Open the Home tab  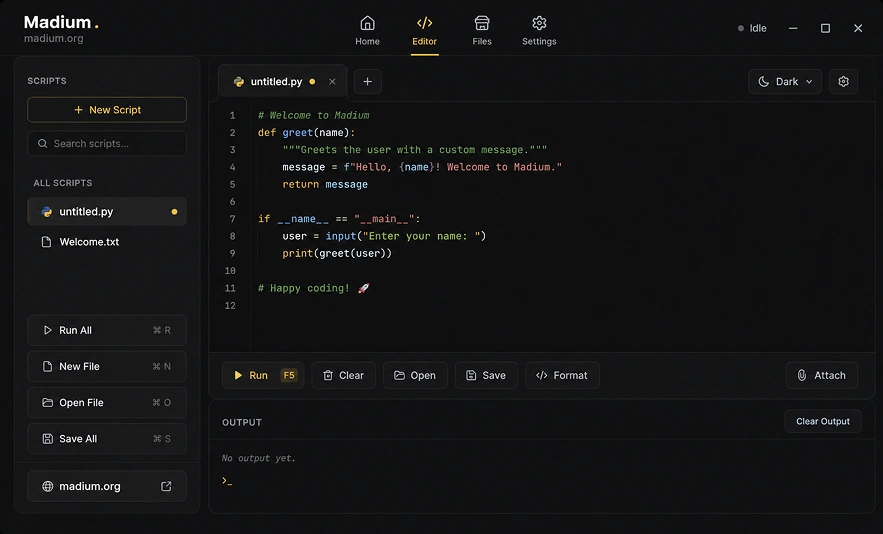(367, 31)
